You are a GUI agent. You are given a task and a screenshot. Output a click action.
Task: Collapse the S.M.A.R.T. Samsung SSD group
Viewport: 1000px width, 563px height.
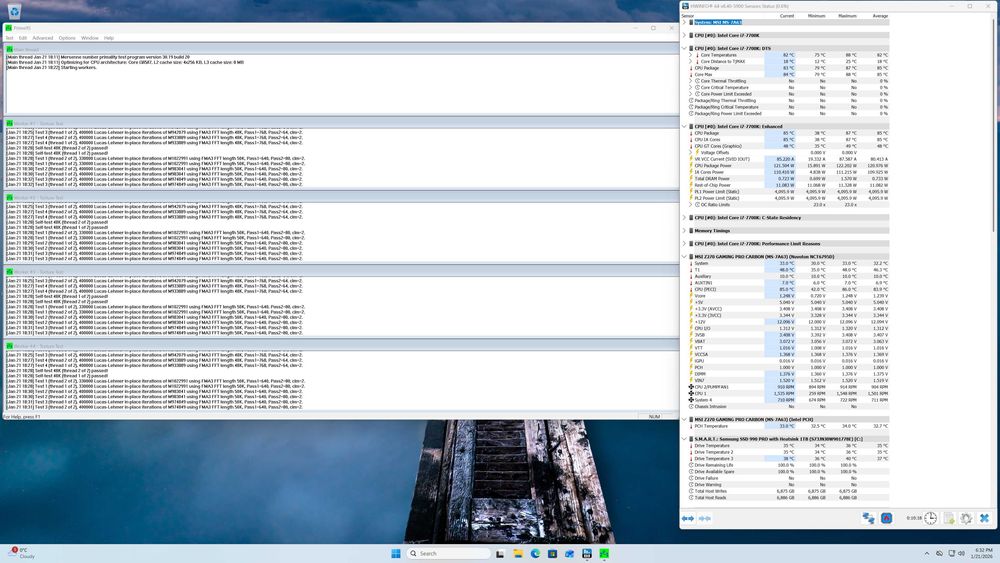(684, 439)
